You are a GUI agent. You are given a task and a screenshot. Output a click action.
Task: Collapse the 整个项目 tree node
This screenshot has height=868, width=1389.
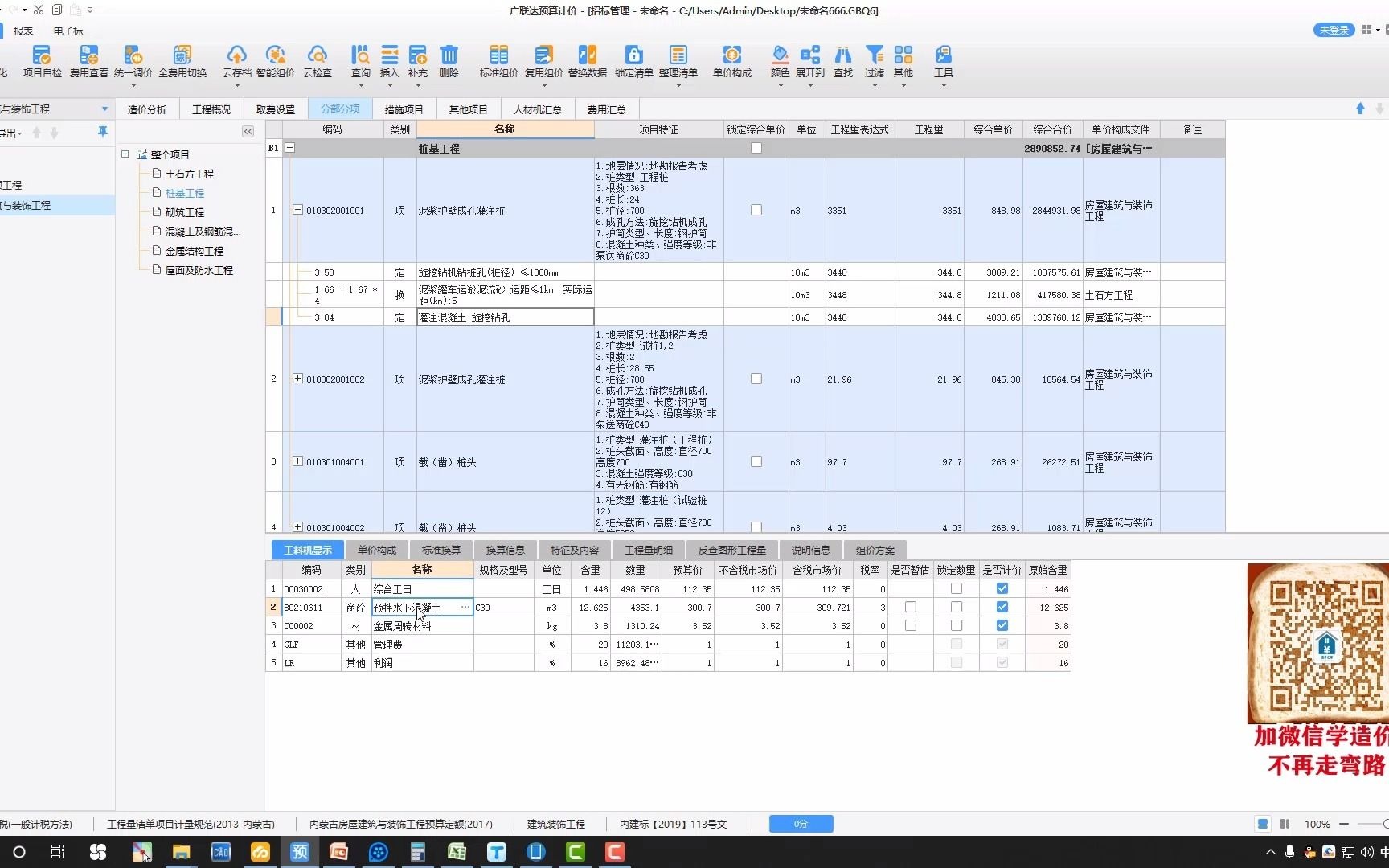(125, 154)
